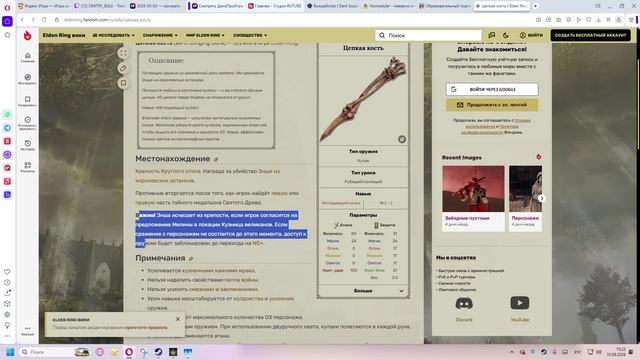The image size is (640, 360).
Task: Open the three-dots more item in Fandom sidebar
Action: pyautogui.click(x=27, y=330)
